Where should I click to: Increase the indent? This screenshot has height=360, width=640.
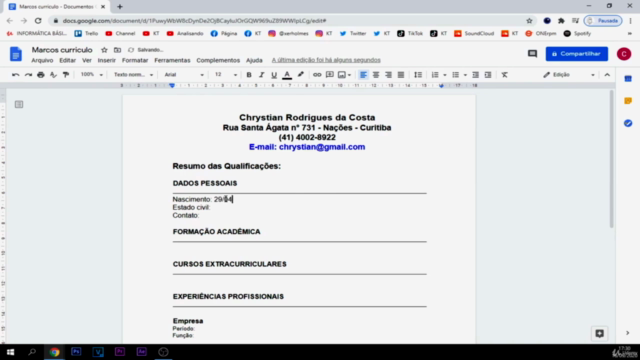point(488,75)
